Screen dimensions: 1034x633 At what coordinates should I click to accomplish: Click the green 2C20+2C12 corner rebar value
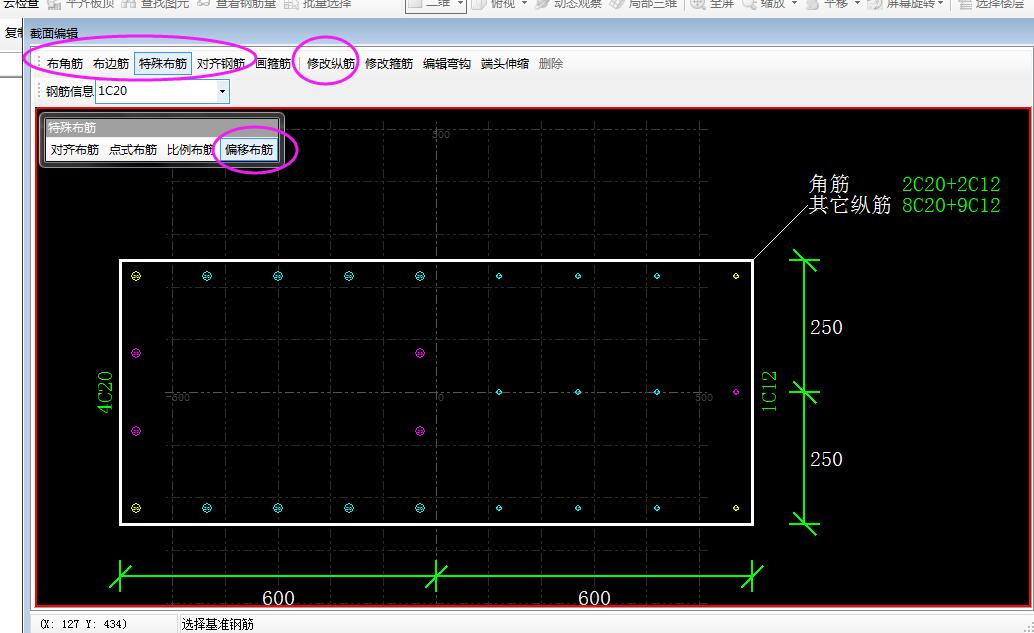[x=951, y=184]
